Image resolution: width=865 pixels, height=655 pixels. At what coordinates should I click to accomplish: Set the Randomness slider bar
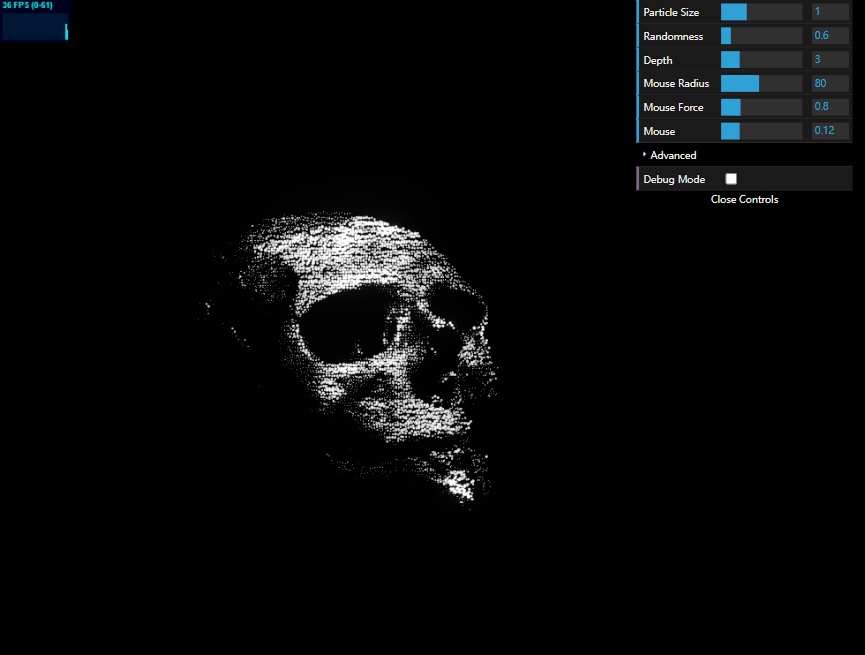pyautogui.click(x=761, y=36)
